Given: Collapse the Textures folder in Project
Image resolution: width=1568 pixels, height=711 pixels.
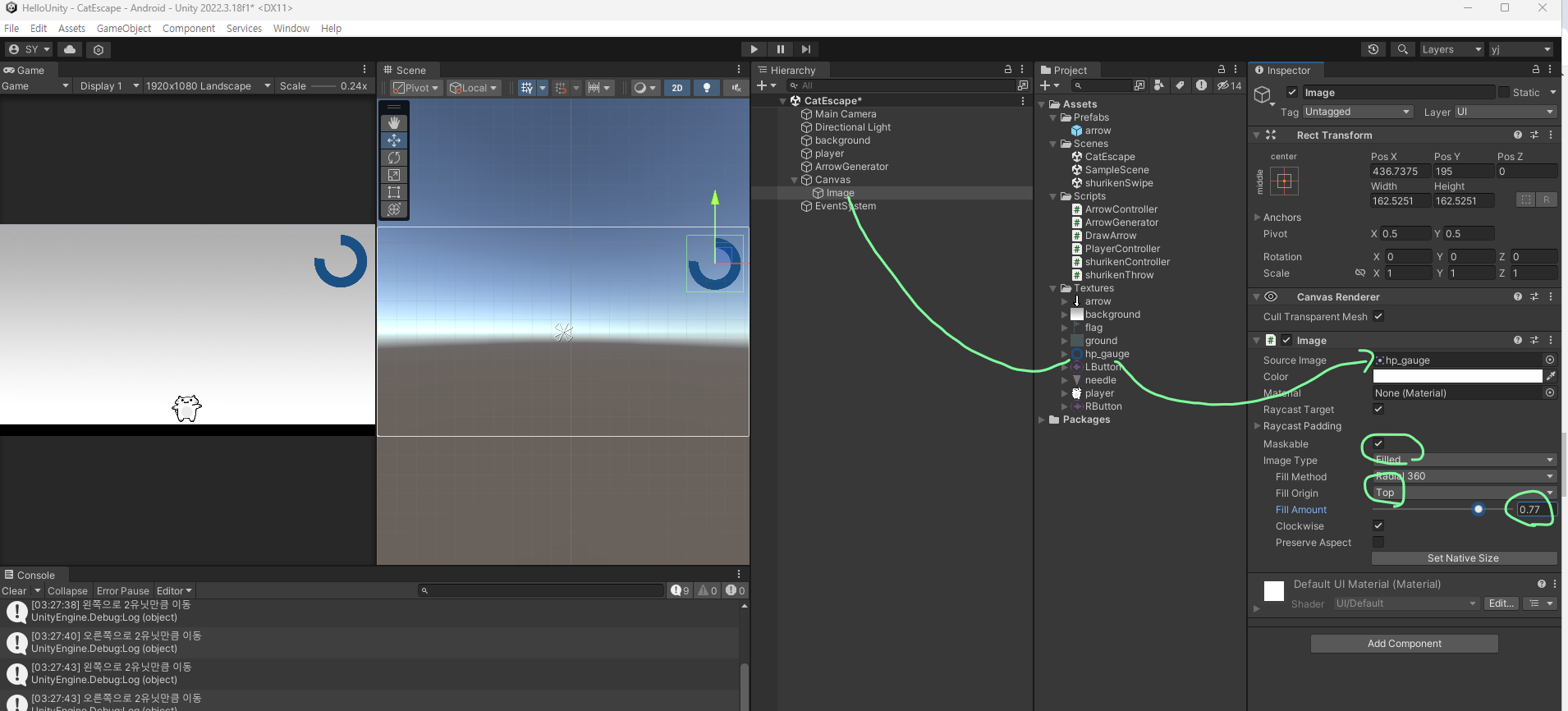Looking at the screenshot, I should 1053,288.
